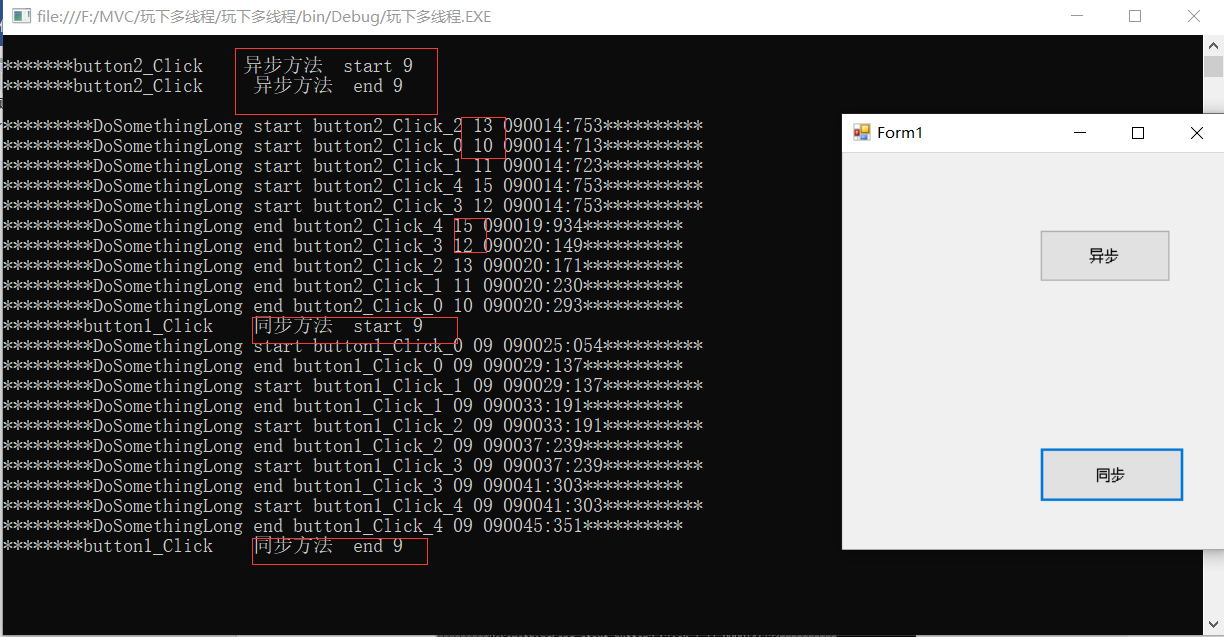The image size is (1224, 637).
Task: Minimize the console window
Action: pyautogui.click(x=1077, y=17)
